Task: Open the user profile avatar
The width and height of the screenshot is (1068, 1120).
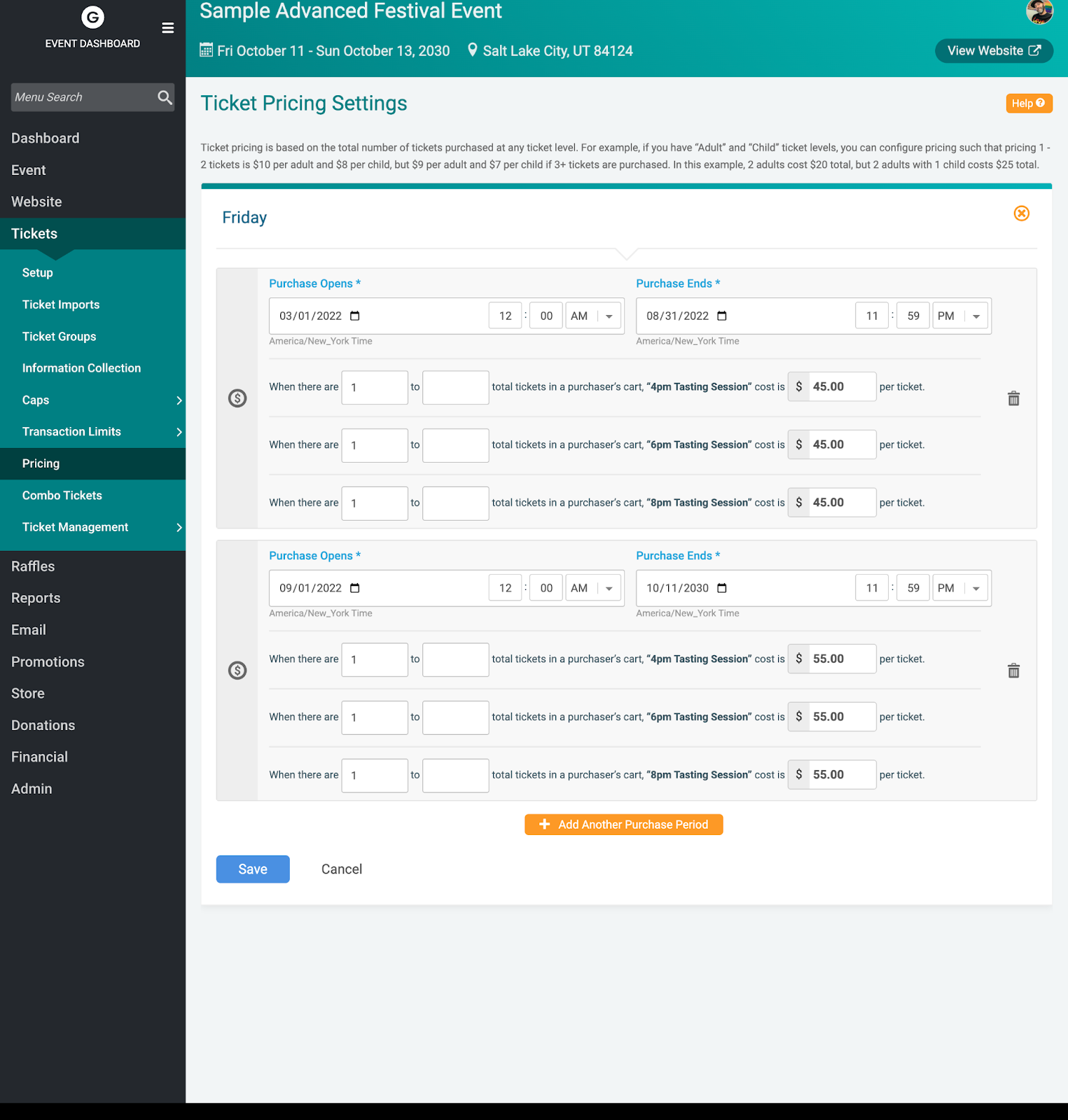Action: [x=1039, y=12]
